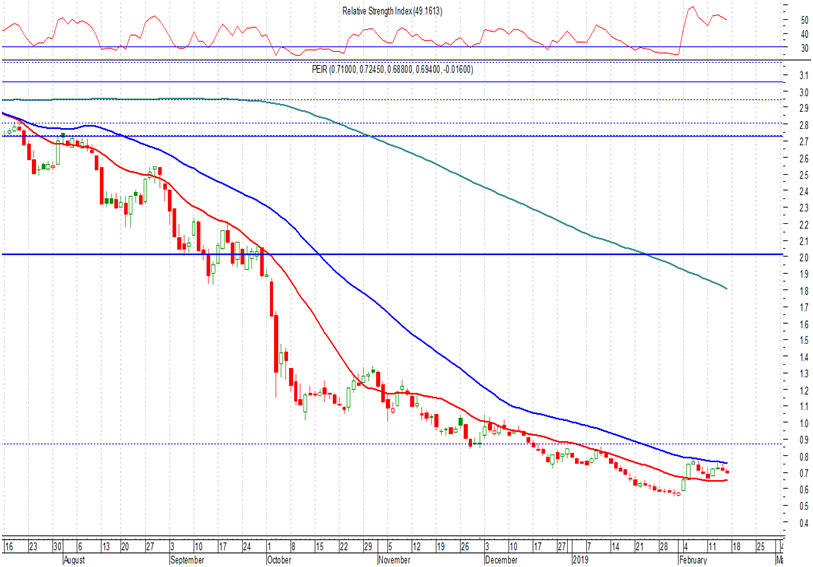The image size is (813, 567).
Task: Select the RSI axis value 30
Action: click(x=804, y=49)
